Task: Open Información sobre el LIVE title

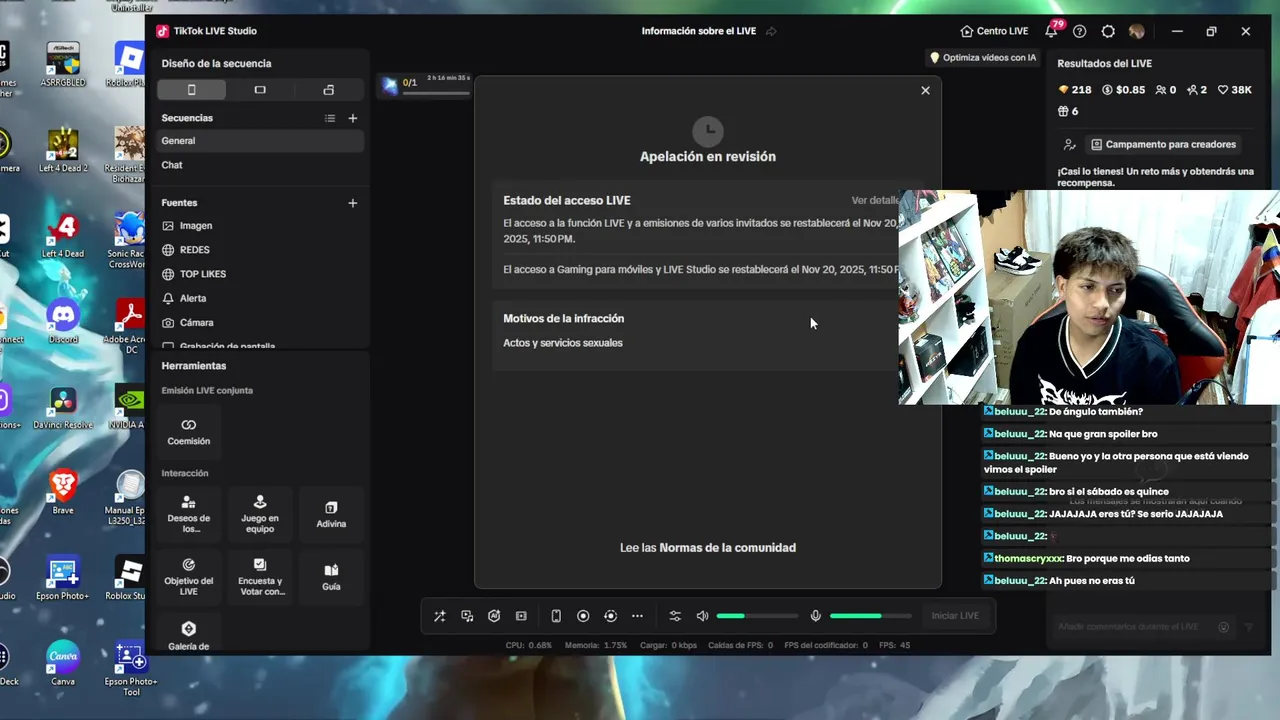Action: coord(699,31)
